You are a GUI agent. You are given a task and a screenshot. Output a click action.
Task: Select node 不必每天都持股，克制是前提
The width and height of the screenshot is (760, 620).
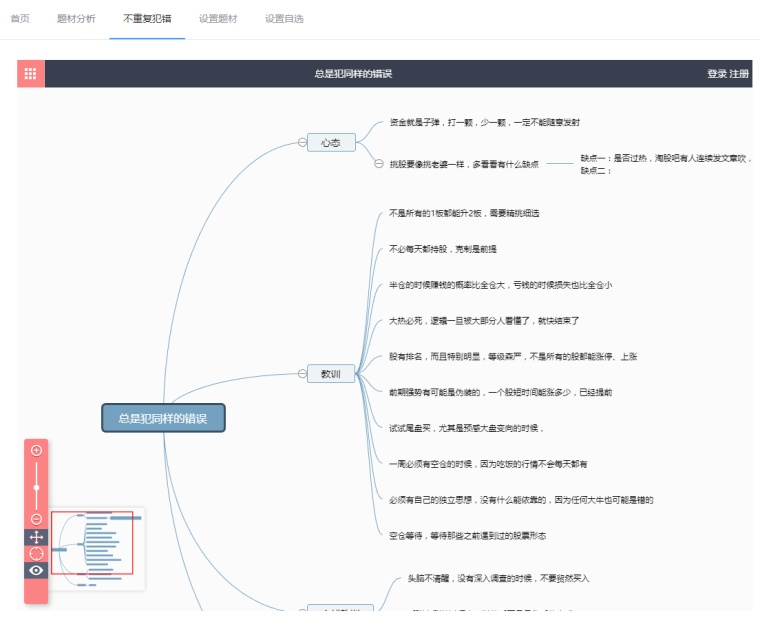pyautogui.click(x=443, y=249)
